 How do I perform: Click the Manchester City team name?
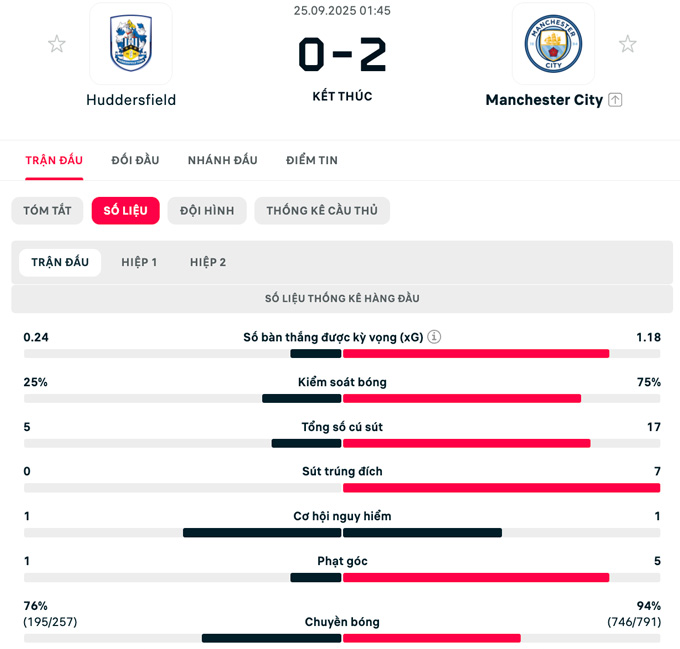tap(543, 100)
